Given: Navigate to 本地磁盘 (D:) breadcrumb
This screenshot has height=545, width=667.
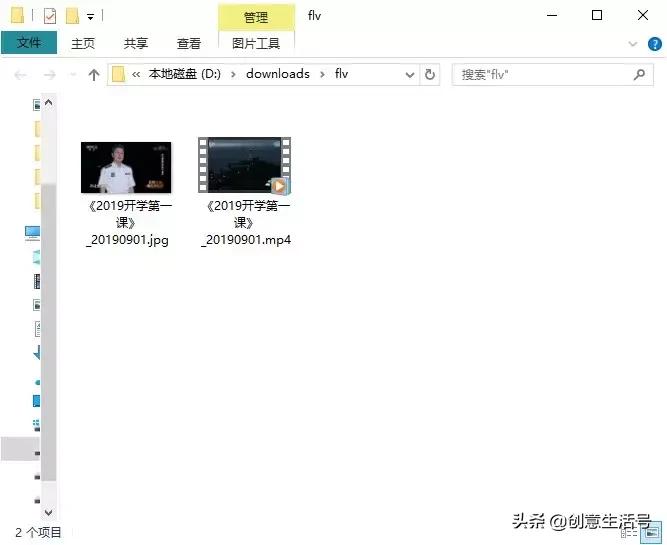Looking at the screenshot, I should click(x=185, y=74).
